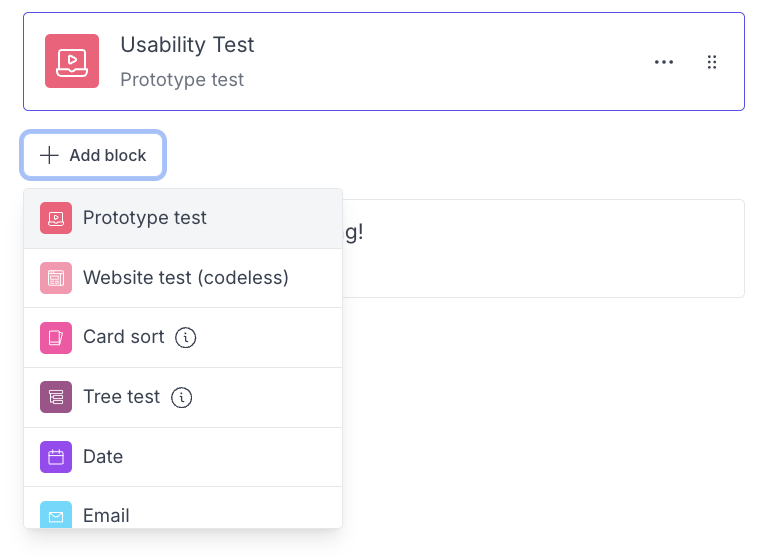Choose Website test (codeless) option

186,278
